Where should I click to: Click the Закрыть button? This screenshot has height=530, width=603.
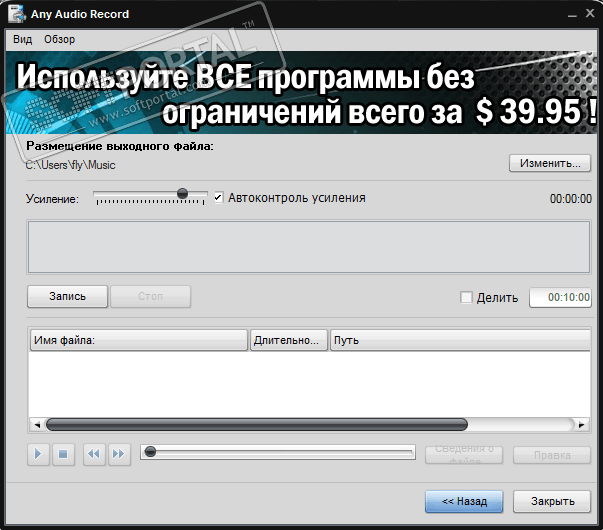pyautogui.click(x=552, y=501)
